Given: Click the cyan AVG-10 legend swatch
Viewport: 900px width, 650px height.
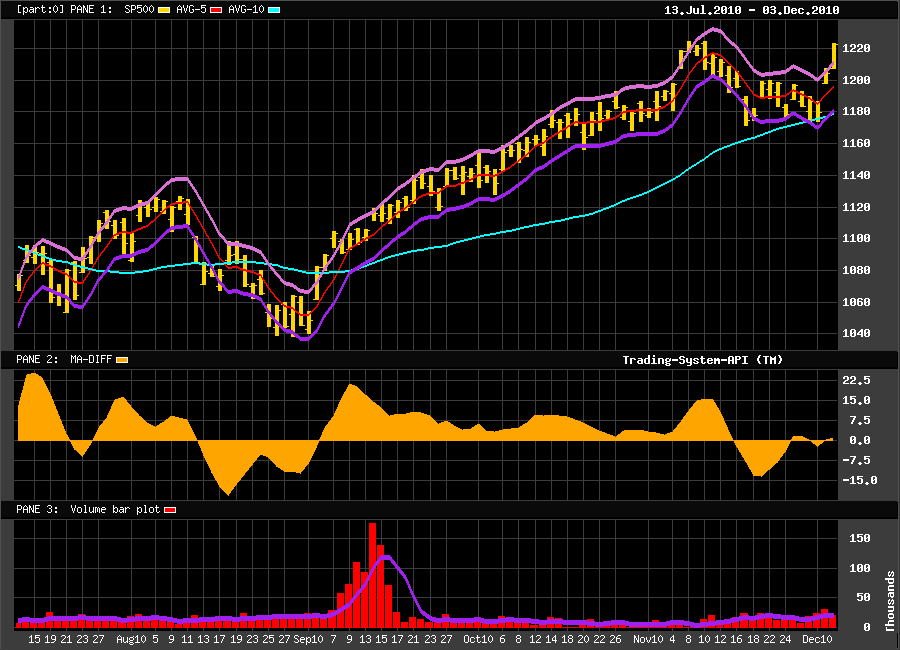Looking at the screenshot, I should pyautogui.click(x=274, y=10).
